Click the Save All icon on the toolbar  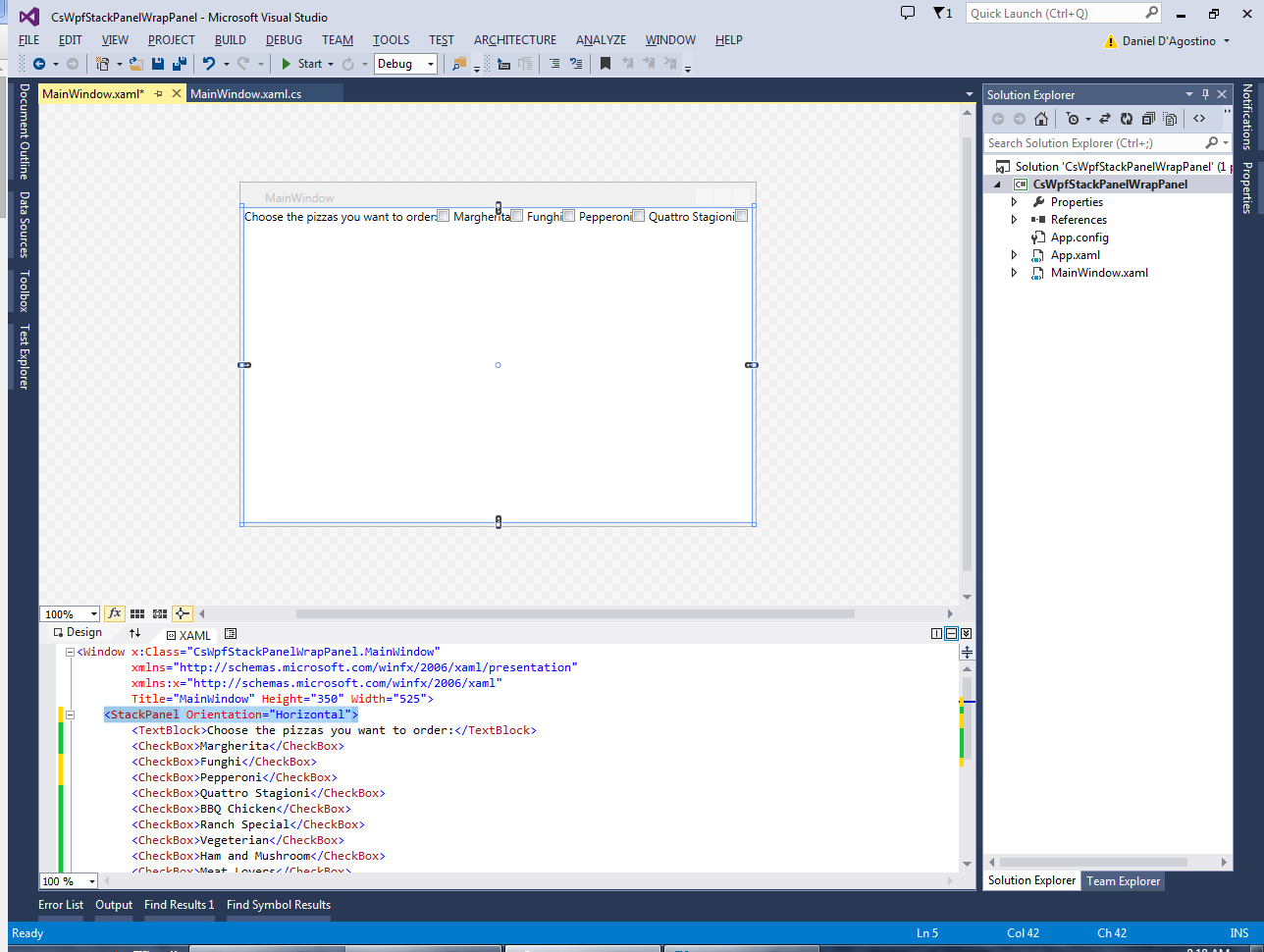181,64
